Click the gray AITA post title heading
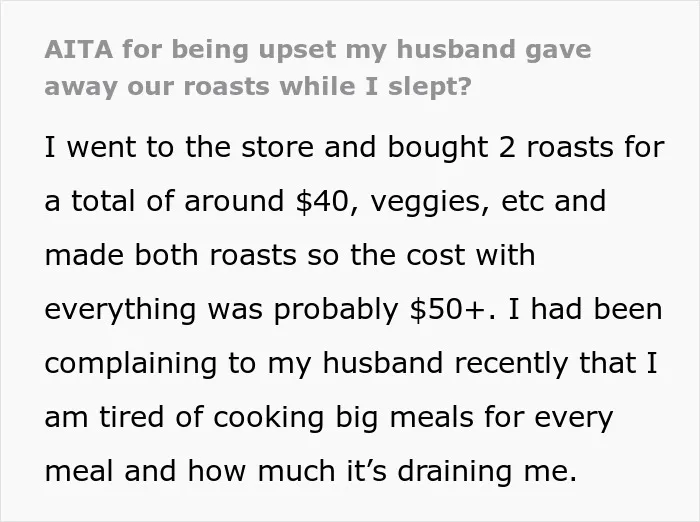Viewport: 700px width, 522px height. pyautogui.click(x=318, y=68)
